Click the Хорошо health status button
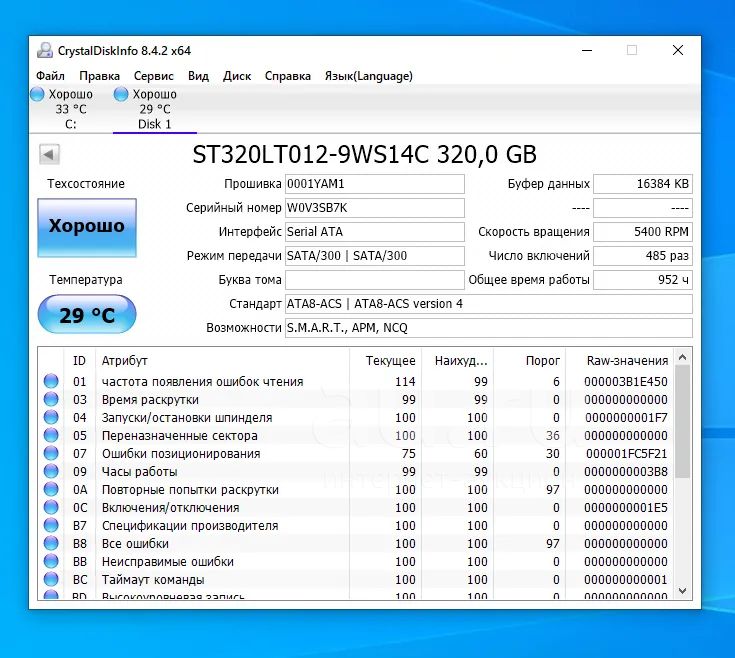 87,227
